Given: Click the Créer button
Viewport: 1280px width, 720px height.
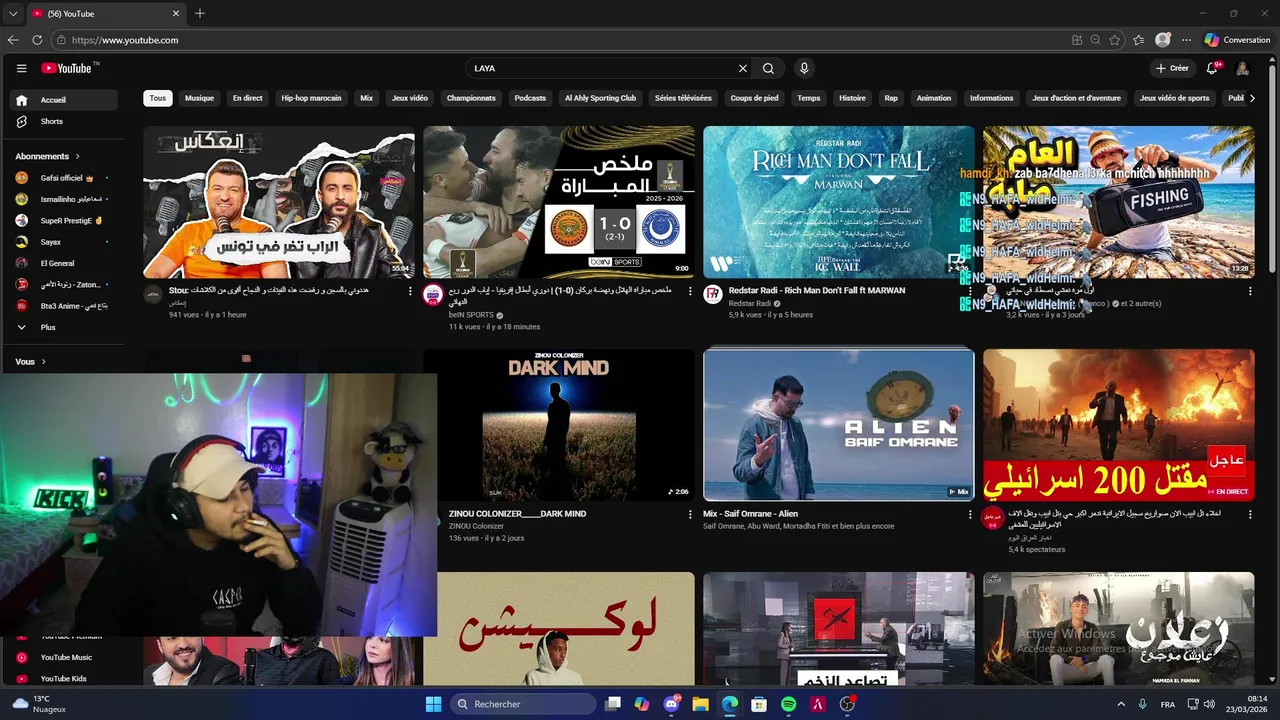Looking at the screenshot, I should (x=1172, y=68).
